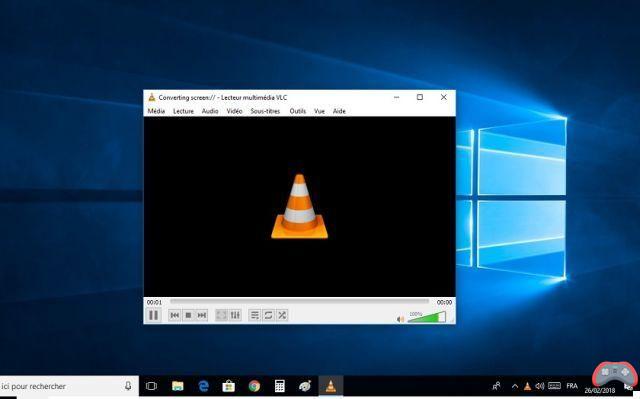
Task: Click the VLC video display area
Action: pyautogui.click(x=299, y=206)
